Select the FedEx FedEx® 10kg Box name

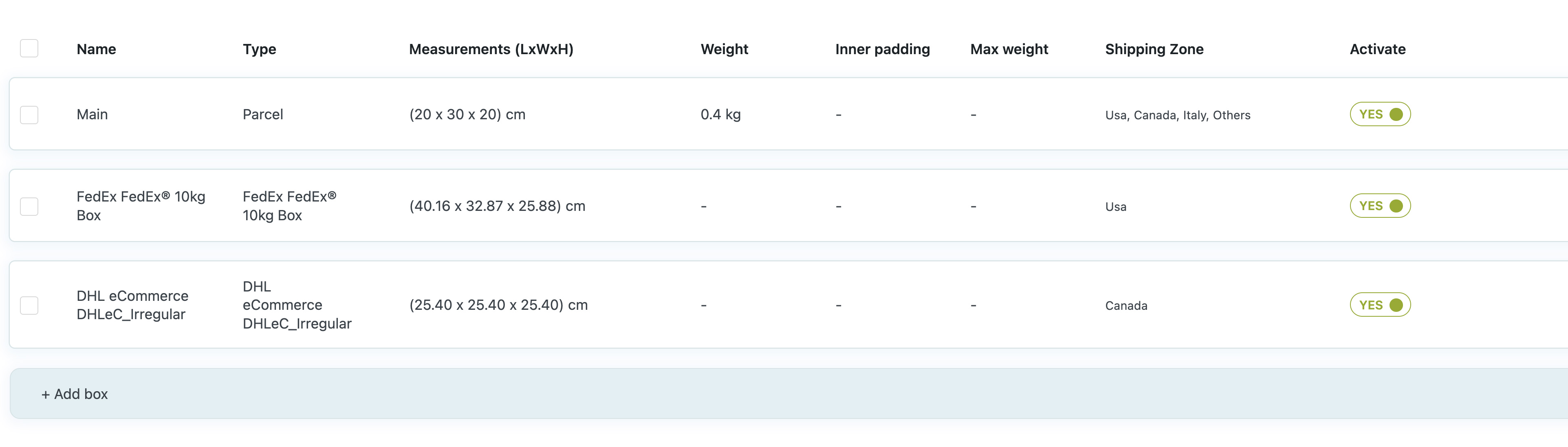(x=141, y=206)
